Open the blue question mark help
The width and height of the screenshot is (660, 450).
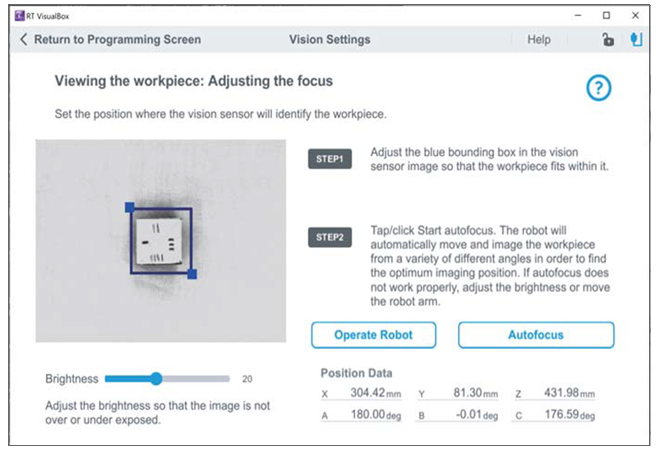pos(598,88)
